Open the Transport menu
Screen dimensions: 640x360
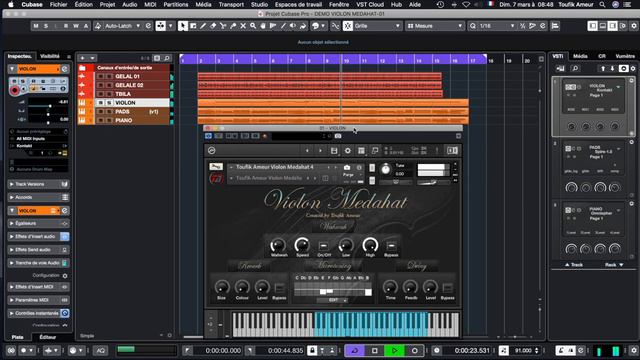[x=231, y=4]
